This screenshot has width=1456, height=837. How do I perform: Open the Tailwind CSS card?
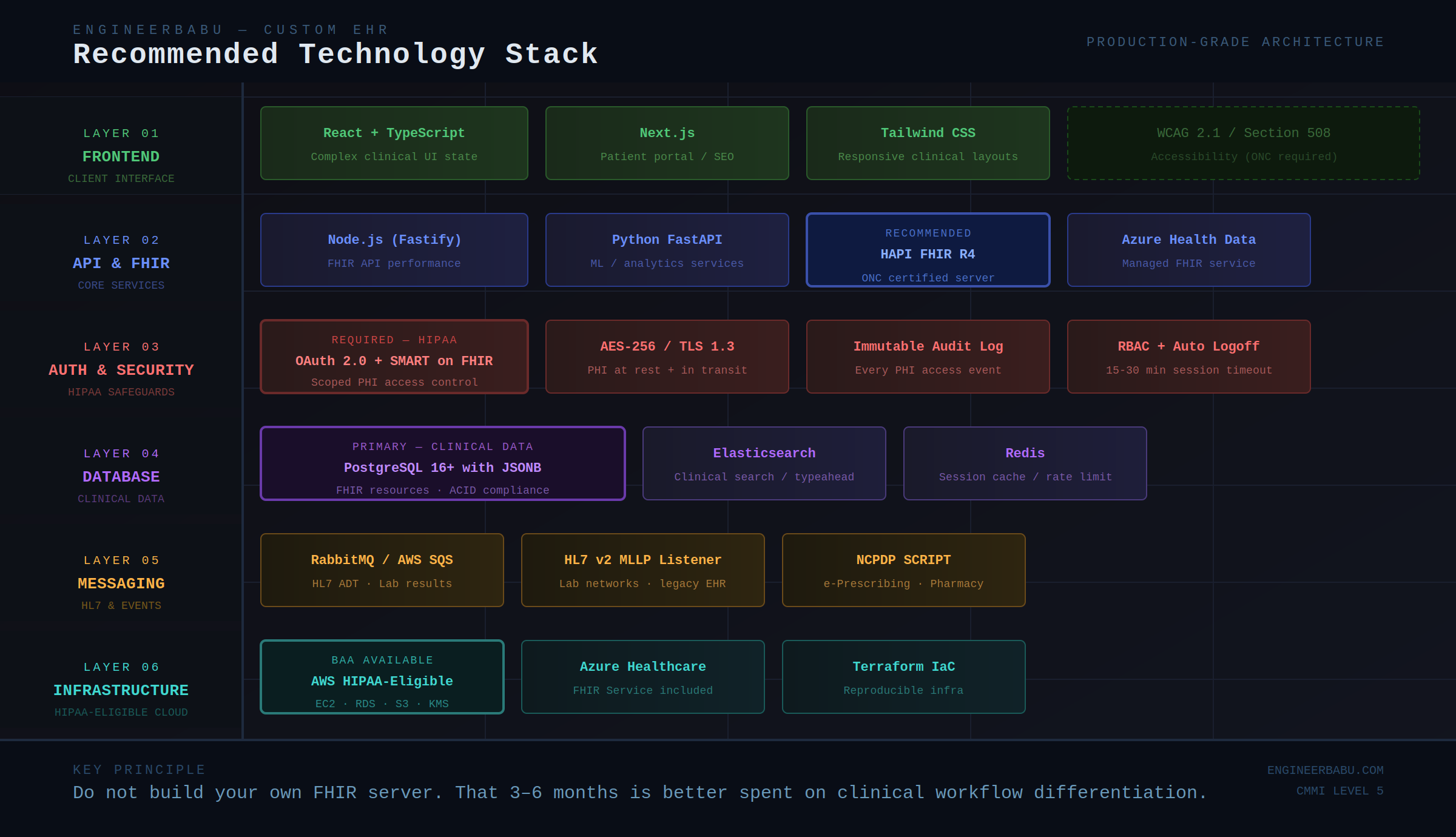coord(928,143)
